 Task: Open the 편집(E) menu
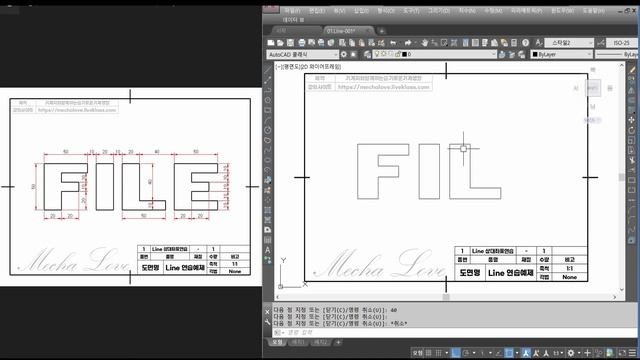[317, 11]
